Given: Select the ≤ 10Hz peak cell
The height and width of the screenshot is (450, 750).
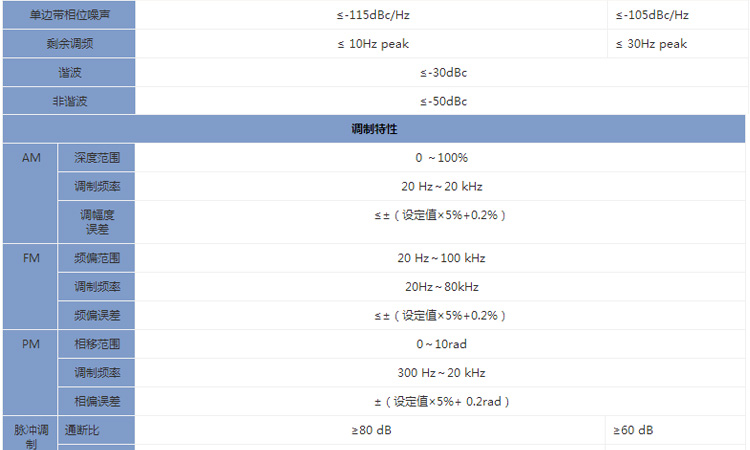Looking at the screenshot, I should (x=372, y=44).
